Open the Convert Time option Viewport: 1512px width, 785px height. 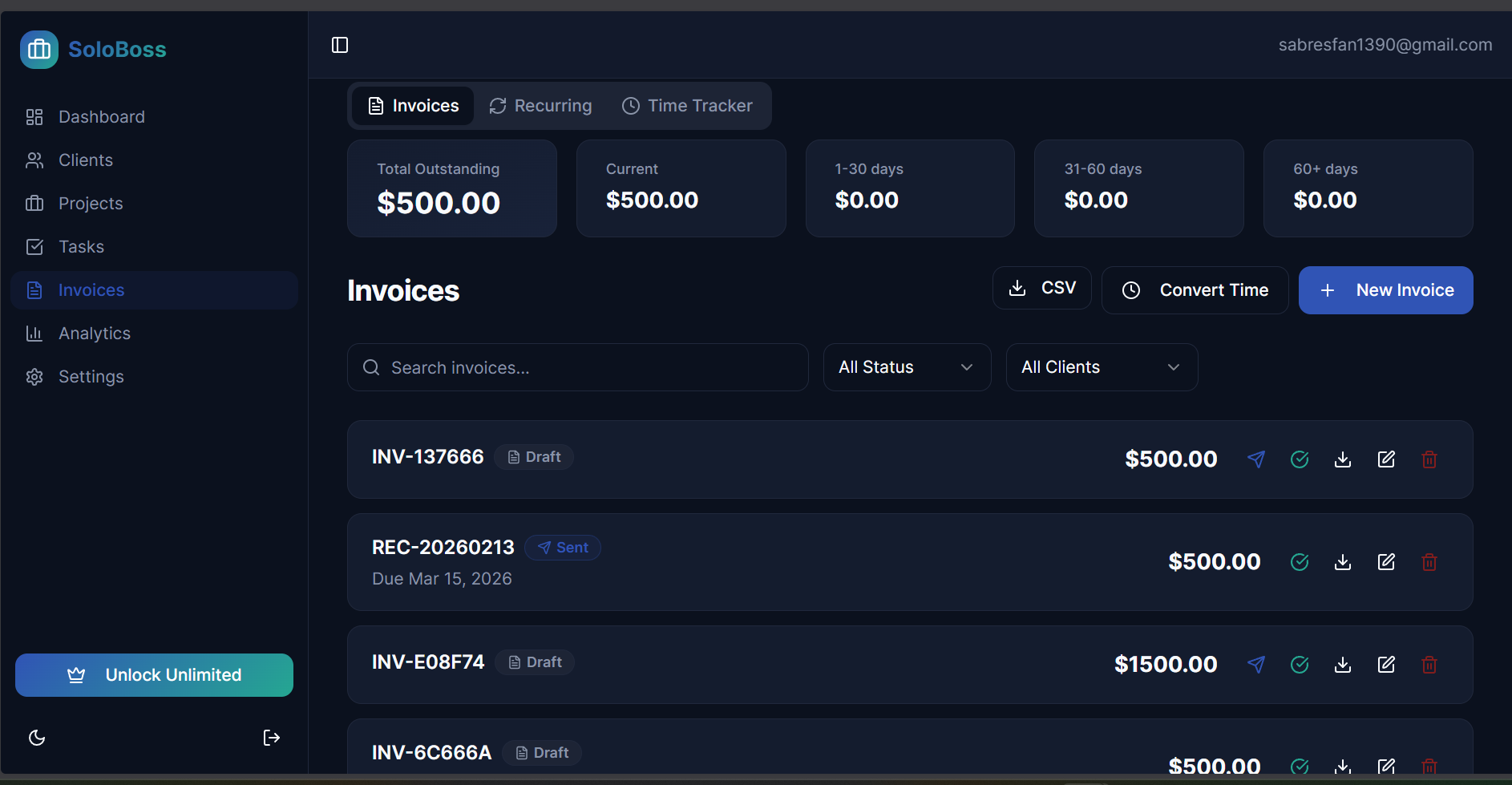click(1195, 289)
